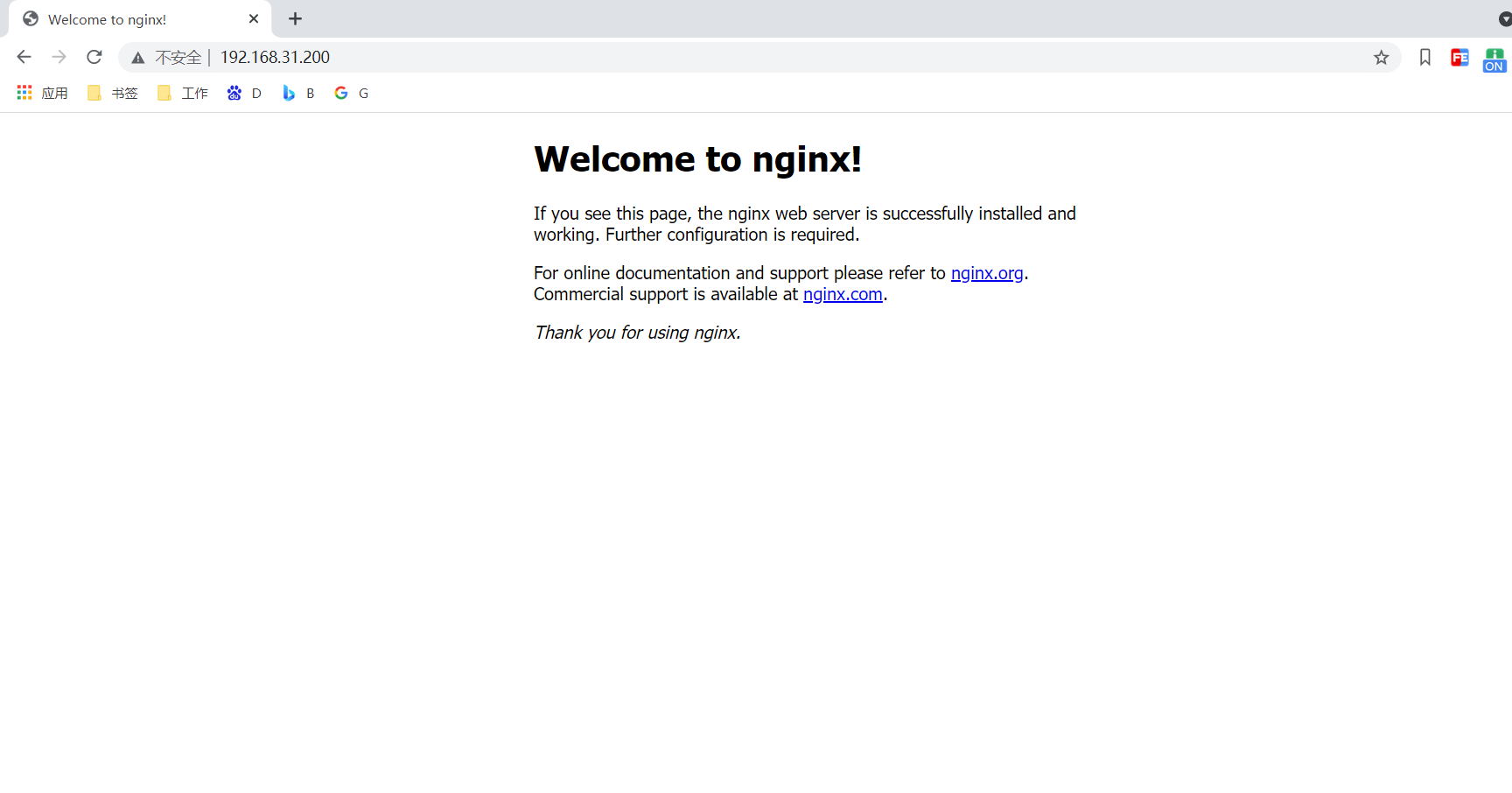The image size is (1512, 793).
Task: Open the Google G bookmark
Action: tap(352, 93)
